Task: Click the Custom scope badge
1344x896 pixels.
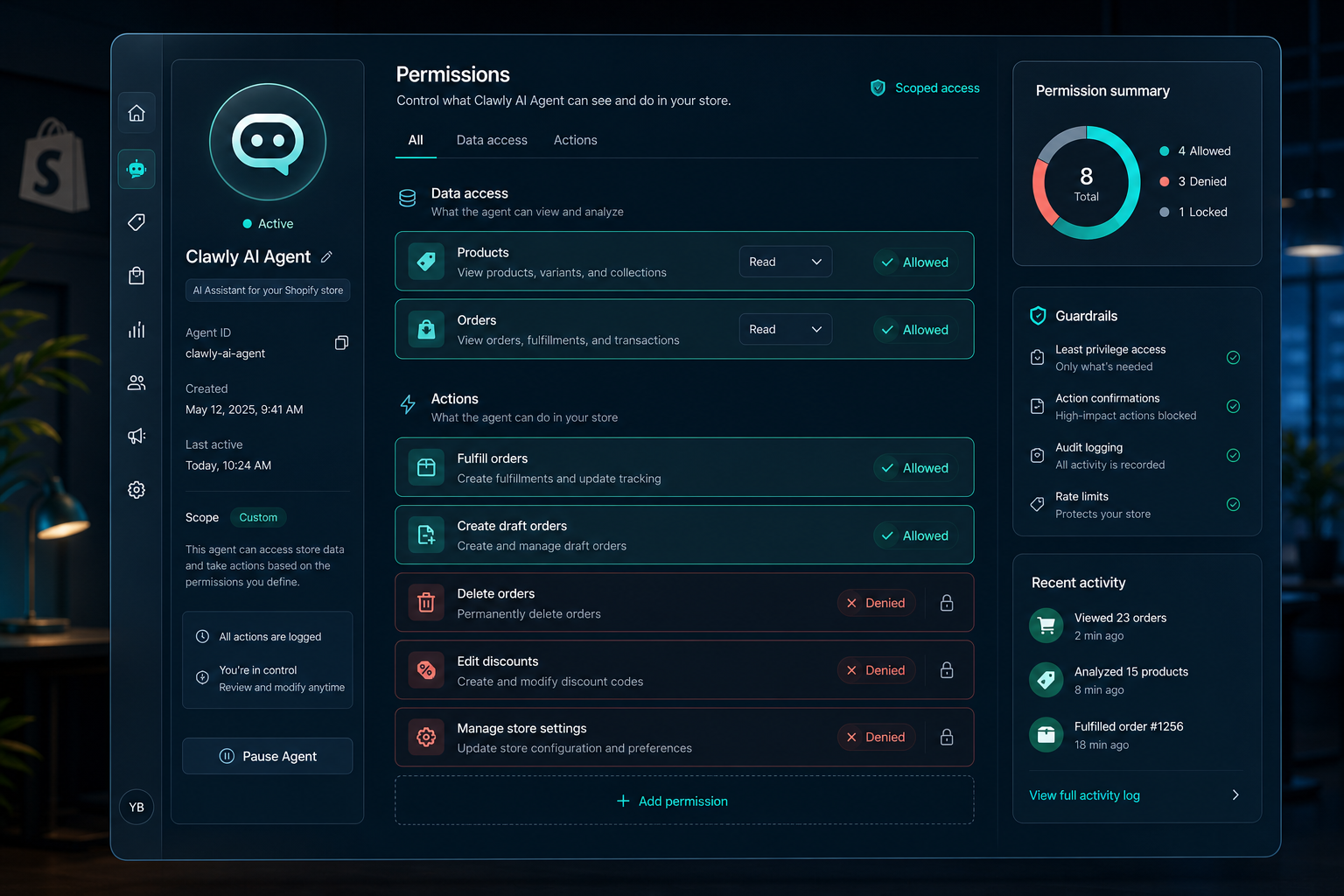Action: 258,517
